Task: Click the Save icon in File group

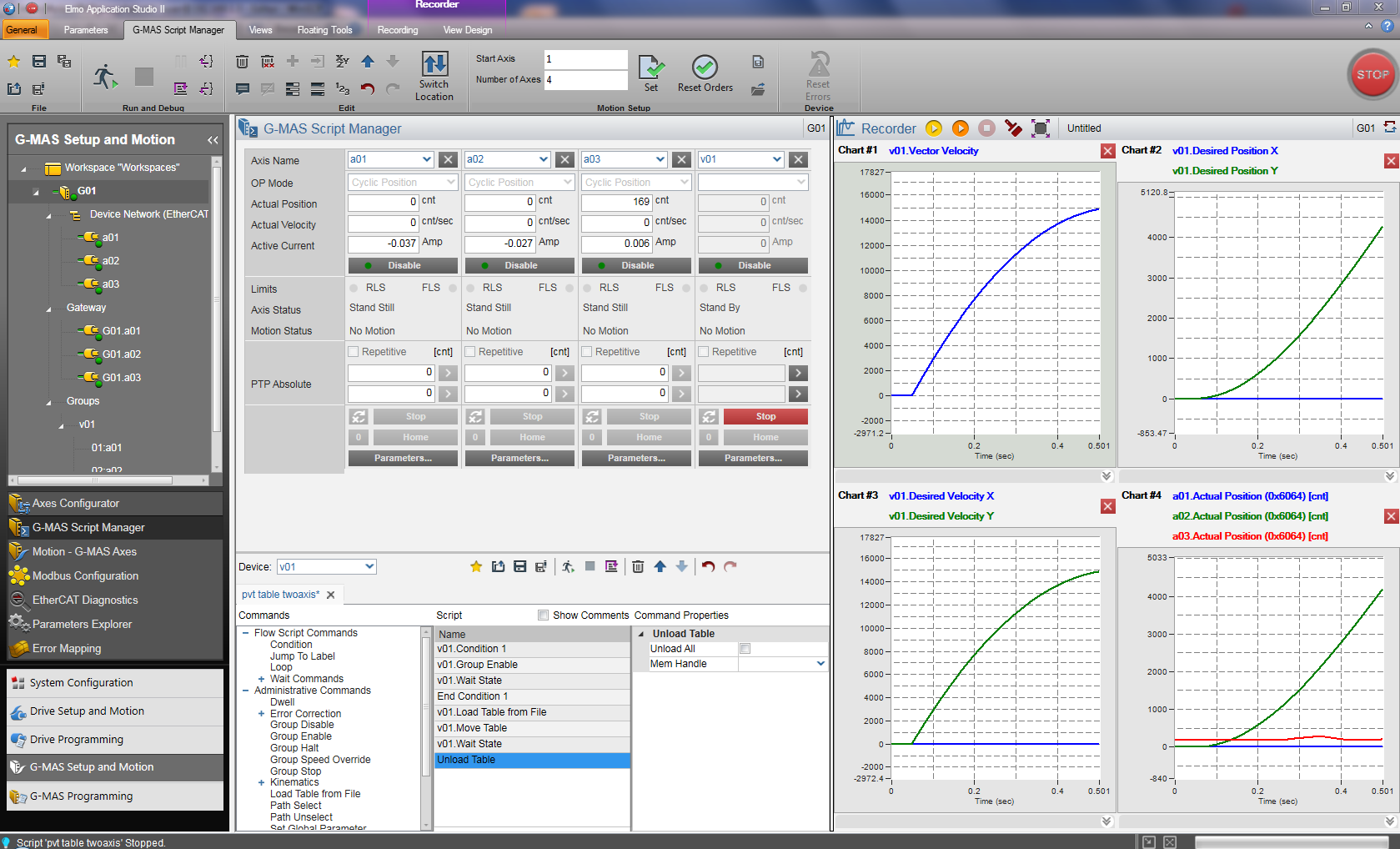Action: [39, 61]
